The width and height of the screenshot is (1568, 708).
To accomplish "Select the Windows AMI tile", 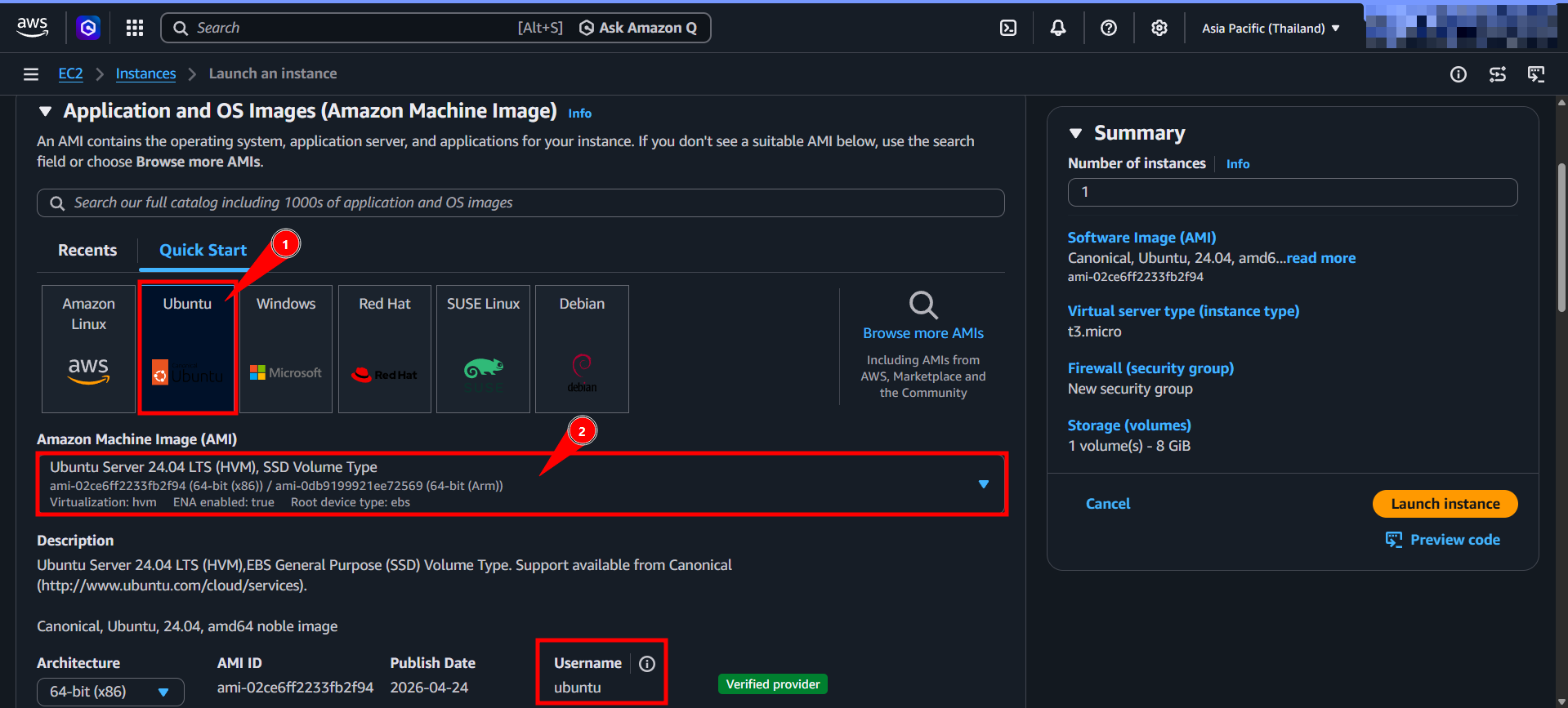I will (286, 349).
